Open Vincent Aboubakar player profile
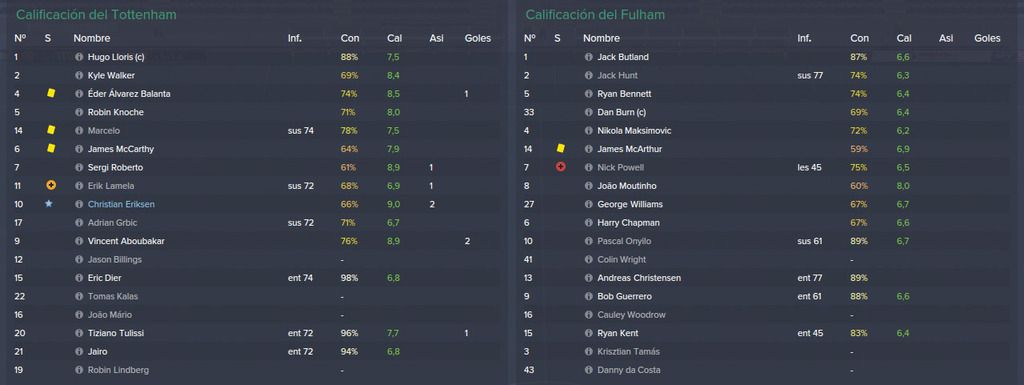The width and height of the screenshot is (1024, 385). pyautogui.click(x=126, y=241)
